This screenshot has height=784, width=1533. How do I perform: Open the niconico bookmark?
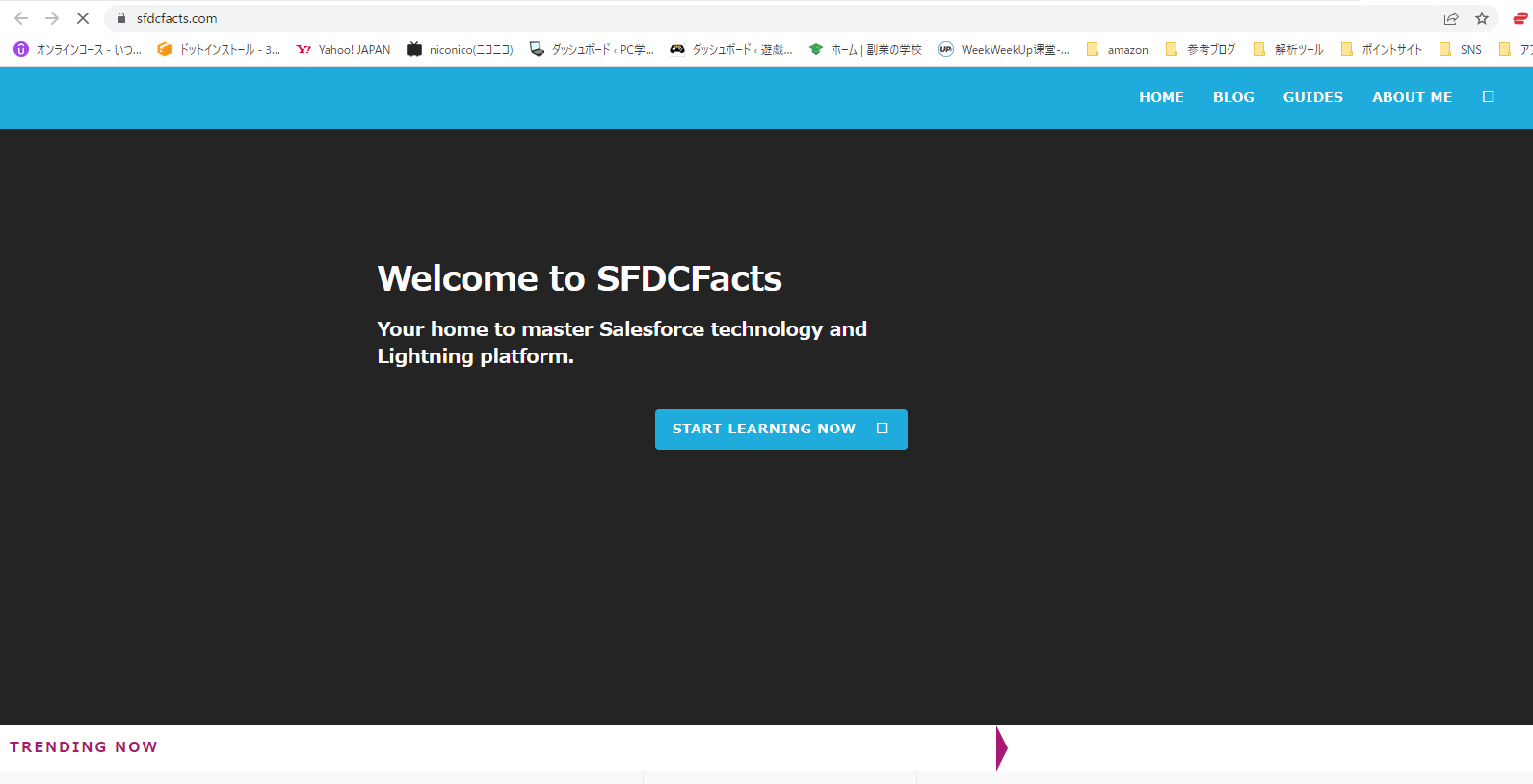[460, 49]
